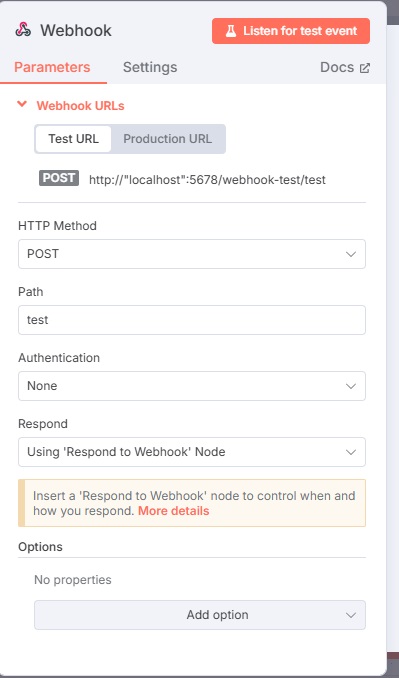Select the Parameters tab
The width and height of the screenshot is (399, 678).
click(52, 67)
